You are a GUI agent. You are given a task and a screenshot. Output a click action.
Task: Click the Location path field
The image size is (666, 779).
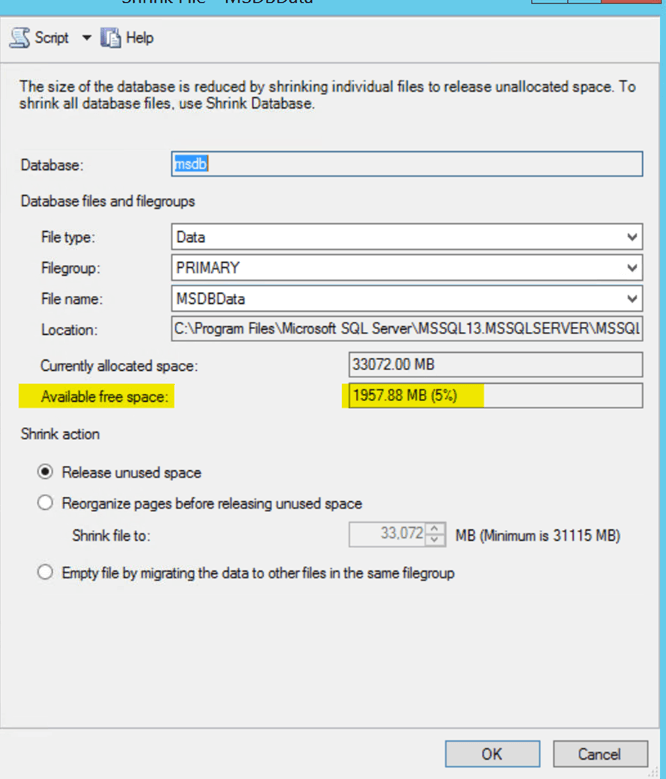click(406, 329)
